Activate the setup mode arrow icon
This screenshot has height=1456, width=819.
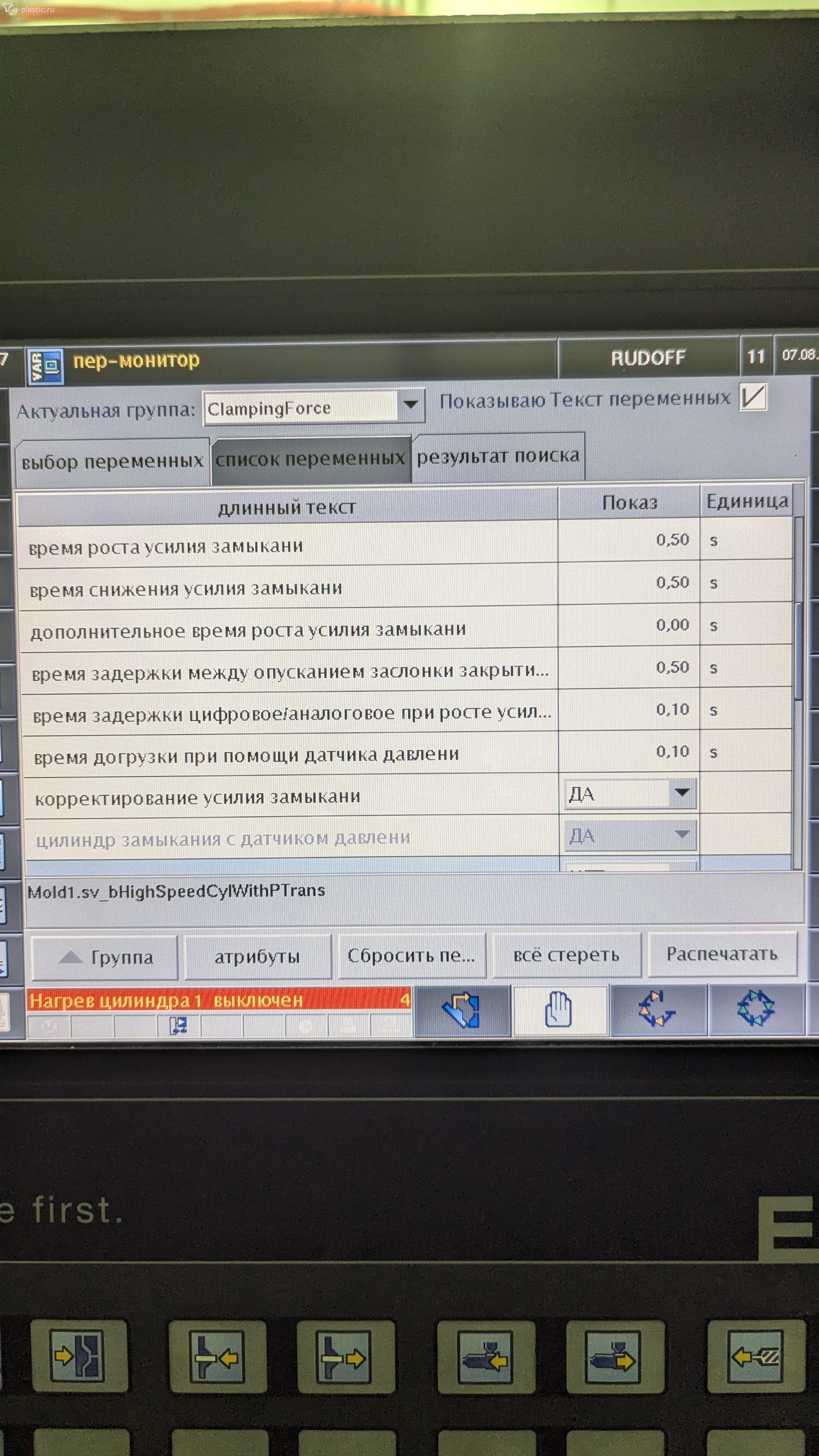462,1009
